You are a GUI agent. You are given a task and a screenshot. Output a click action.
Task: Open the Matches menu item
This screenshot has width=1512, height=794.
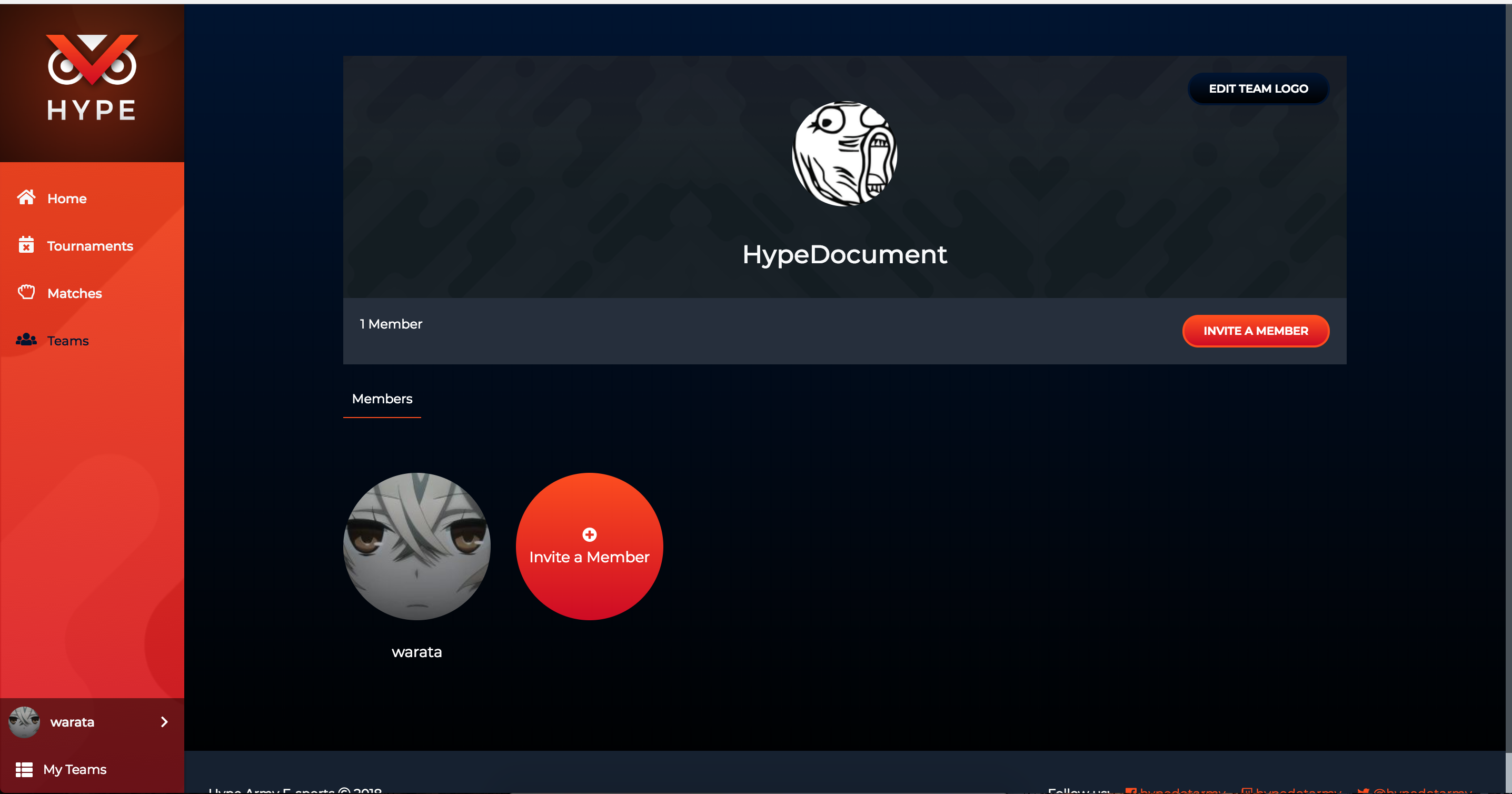(75, 293)
